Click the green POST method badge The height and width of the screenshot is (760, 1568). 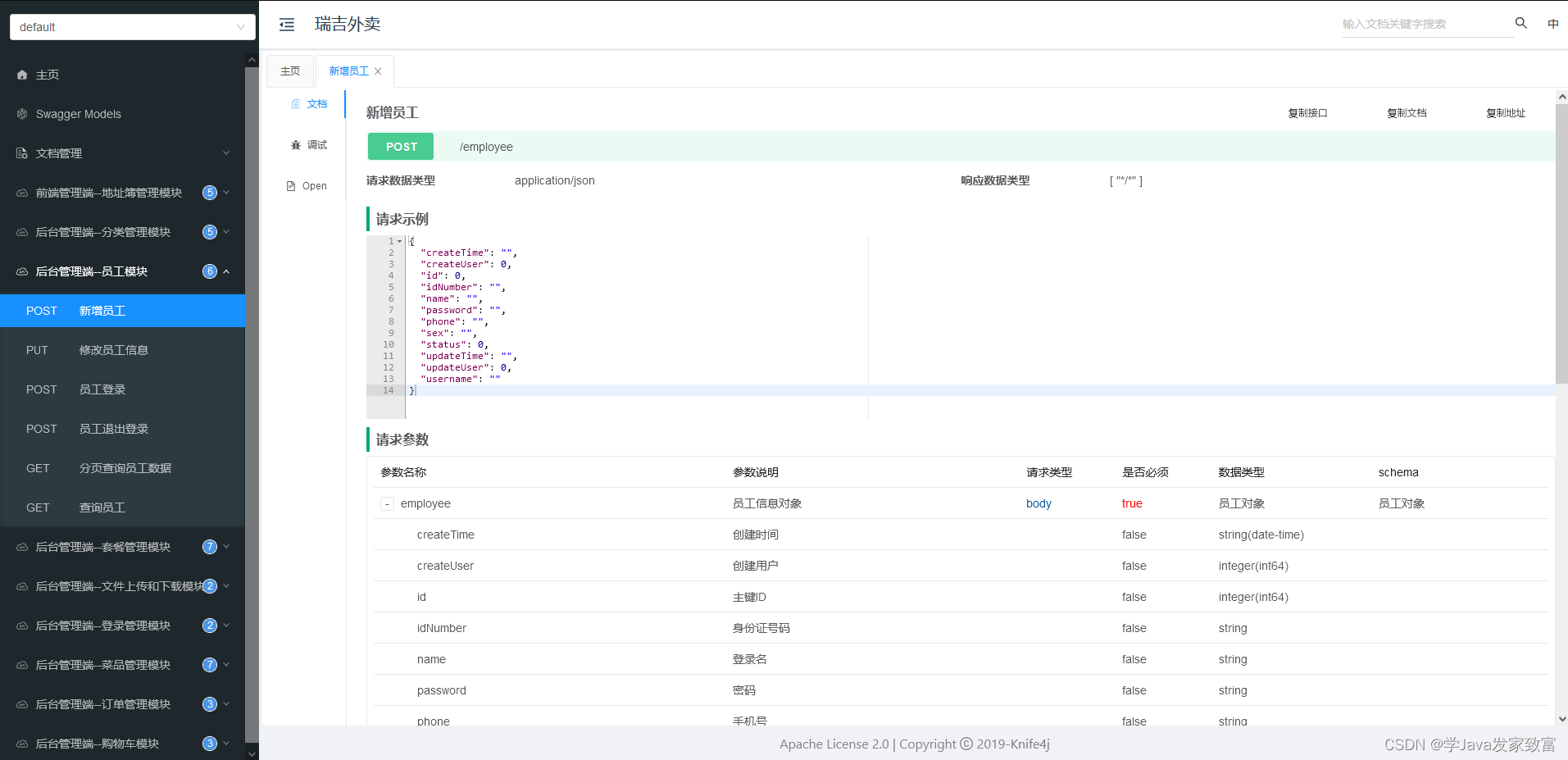point(401,147)
